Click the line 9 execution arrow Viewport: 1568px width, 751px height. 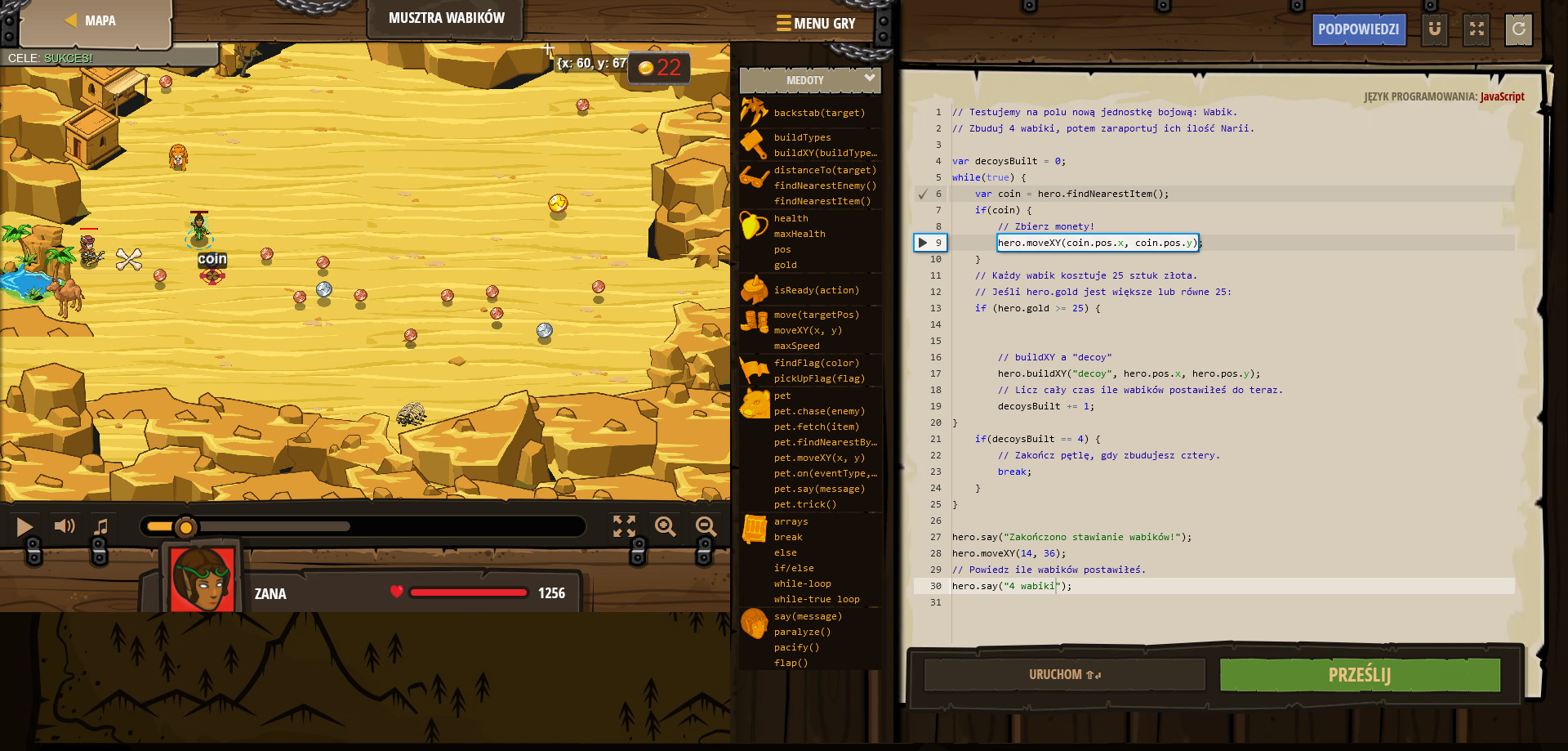point(923,243)
